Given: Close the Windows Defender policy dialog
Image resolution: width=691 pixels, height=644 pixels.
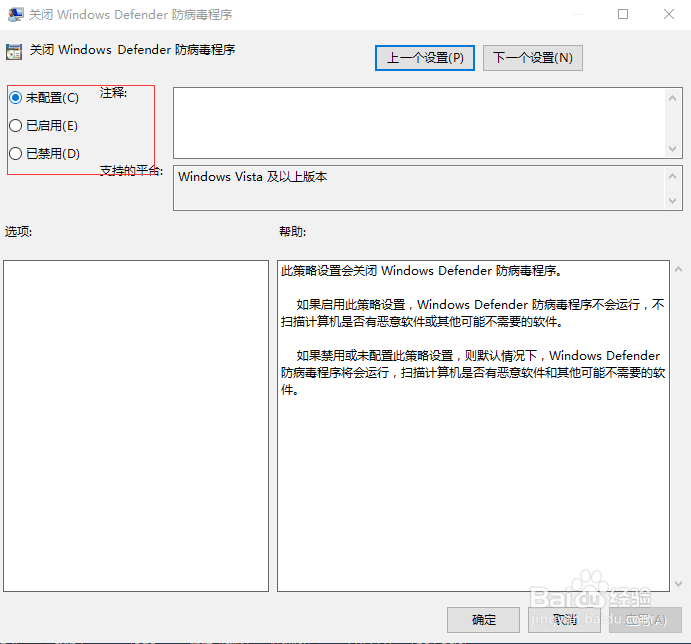Looking at the screenshot, I should tap(669, 14).
